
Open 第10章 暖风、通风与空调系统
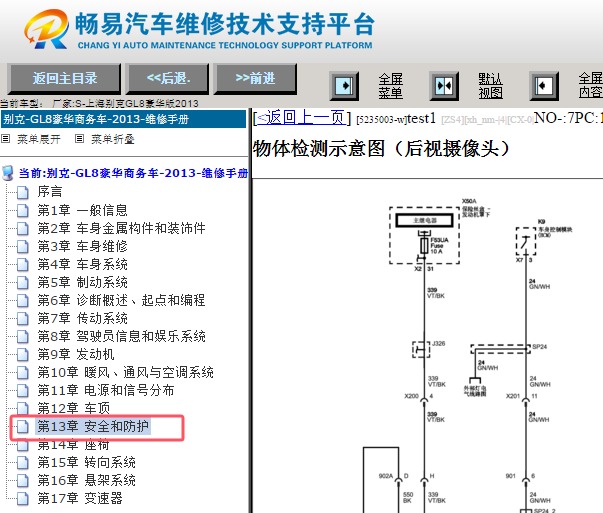click(x=125, y=372)
